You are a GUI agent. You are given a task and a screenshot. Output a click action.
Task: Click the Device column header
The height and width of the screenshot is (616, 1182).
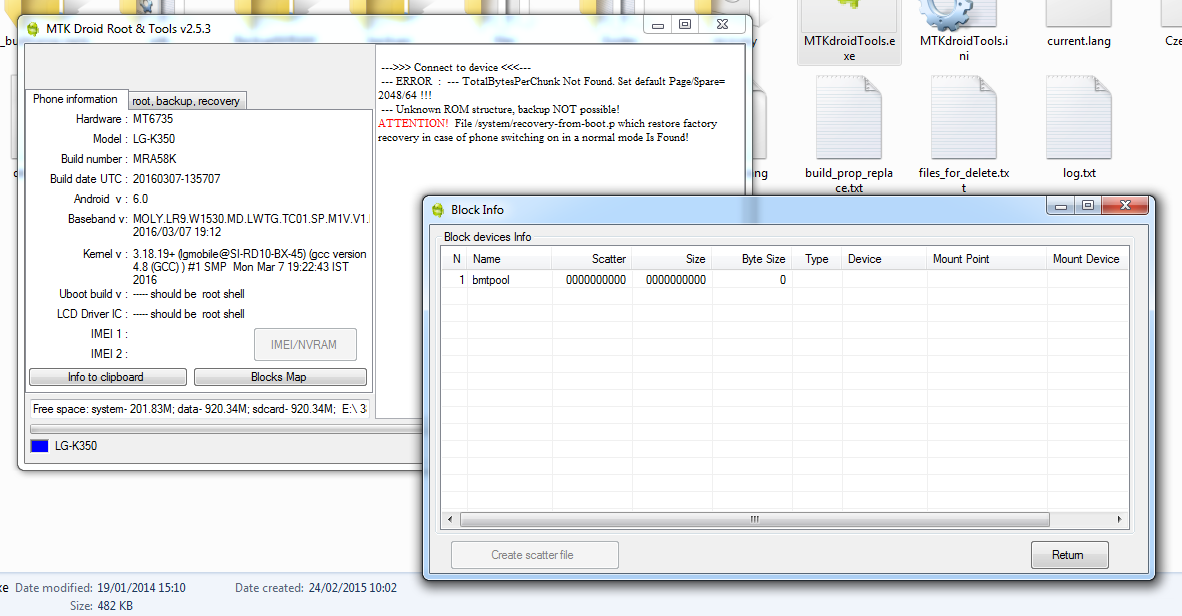coord(884,259)
